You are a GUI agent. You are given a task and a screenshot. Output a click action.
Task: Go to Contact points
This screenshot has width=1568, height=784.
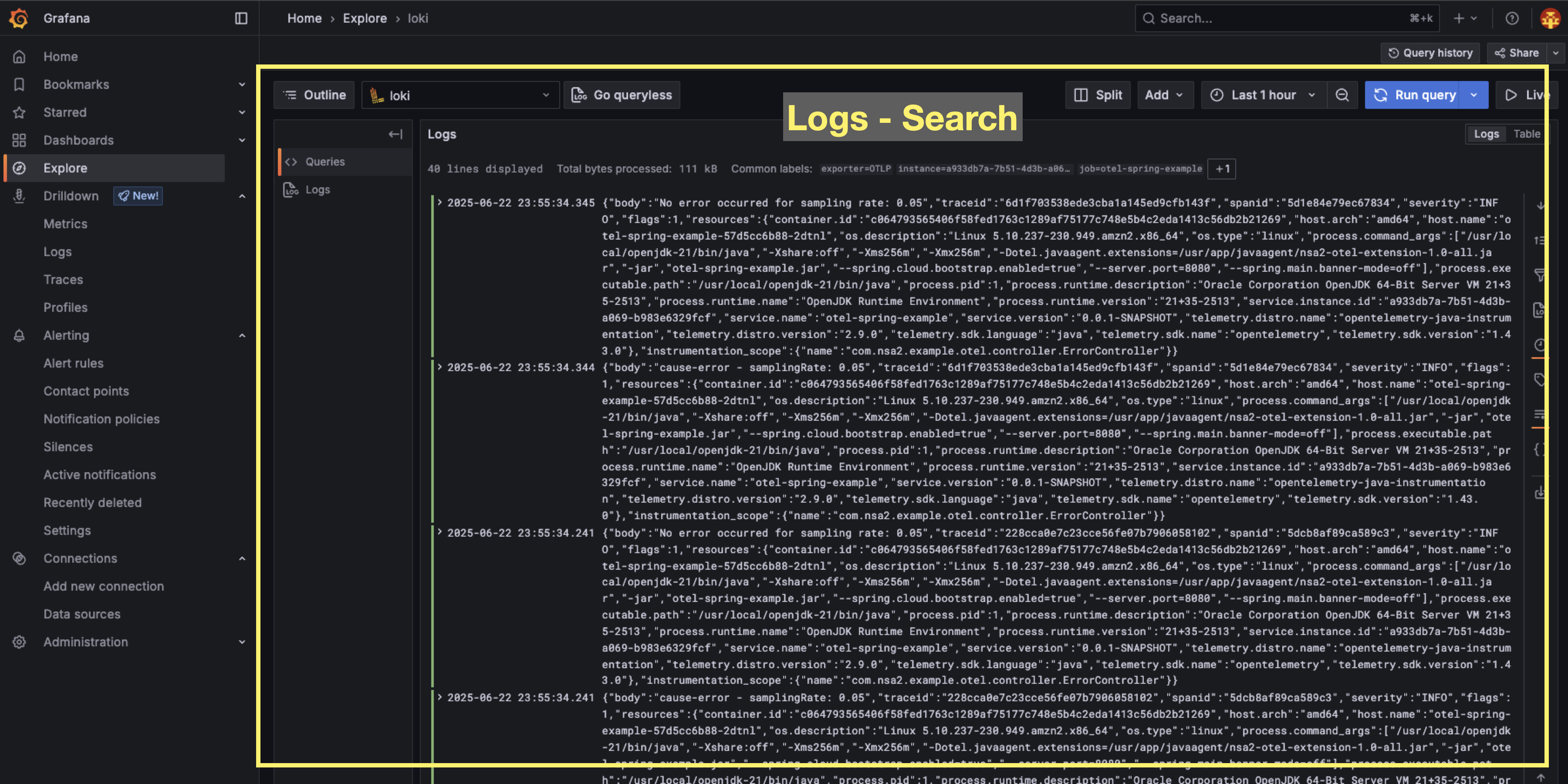pos(86,392)
